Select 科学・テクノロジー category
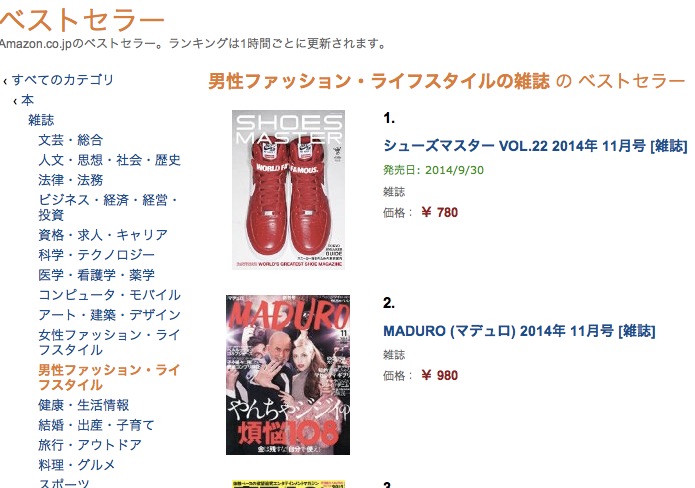695x488 pixels. click(x=97, y=255)
